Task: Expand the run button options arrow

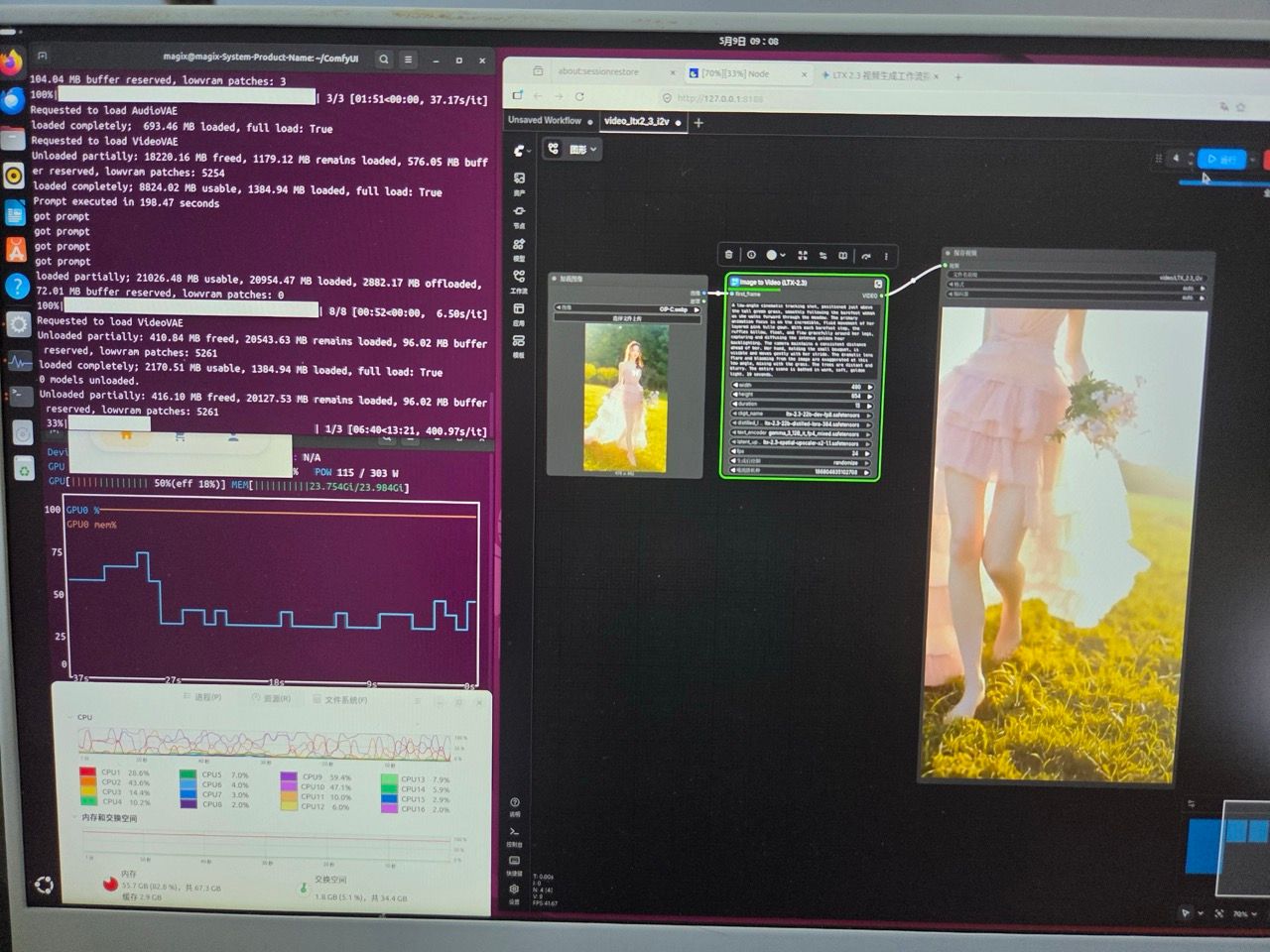Action: tap(1252, 159)
